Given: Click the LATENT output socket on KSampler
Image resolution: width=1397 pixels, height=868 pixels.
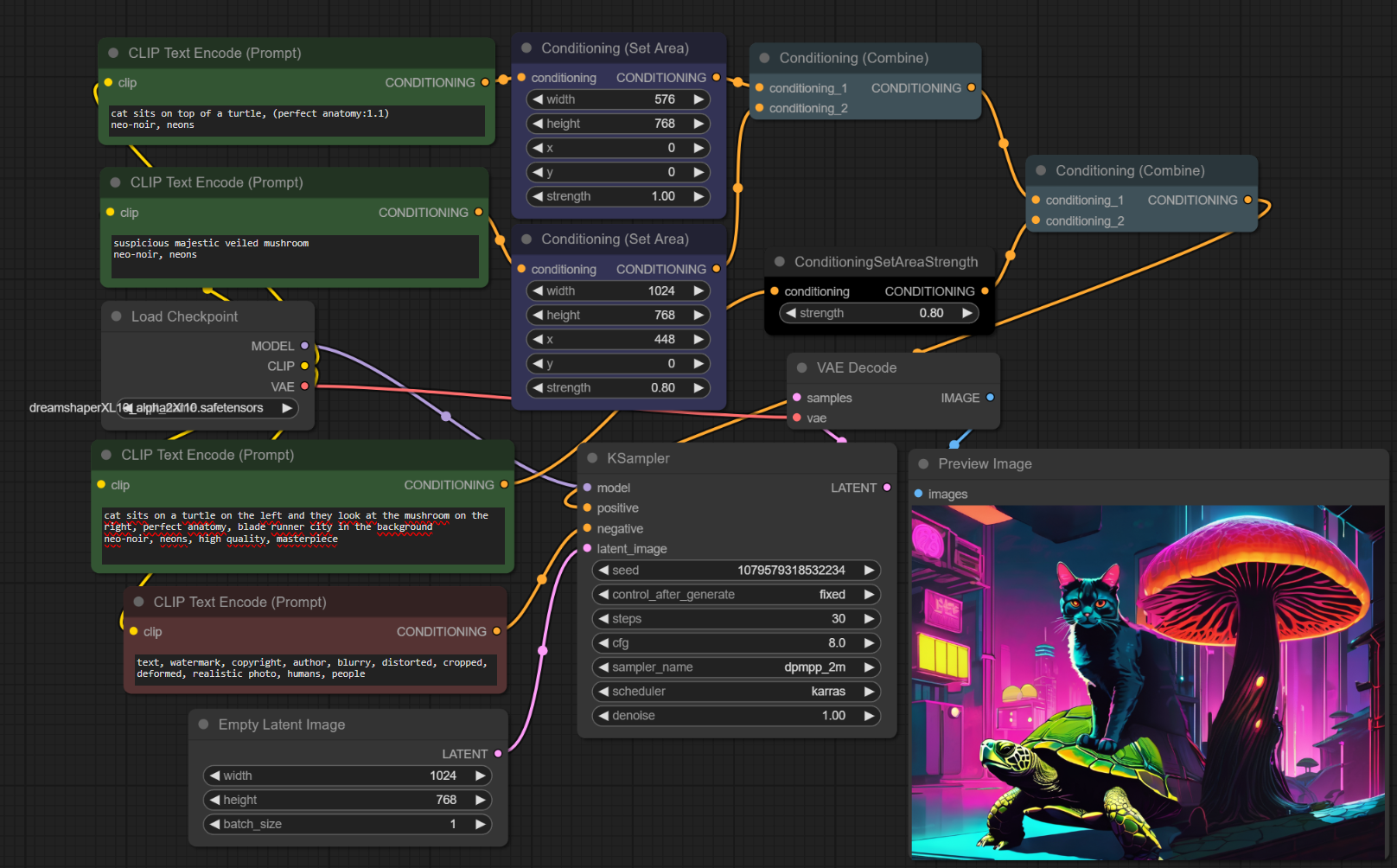Looking at the screenshot, I should tap(887, 488).
